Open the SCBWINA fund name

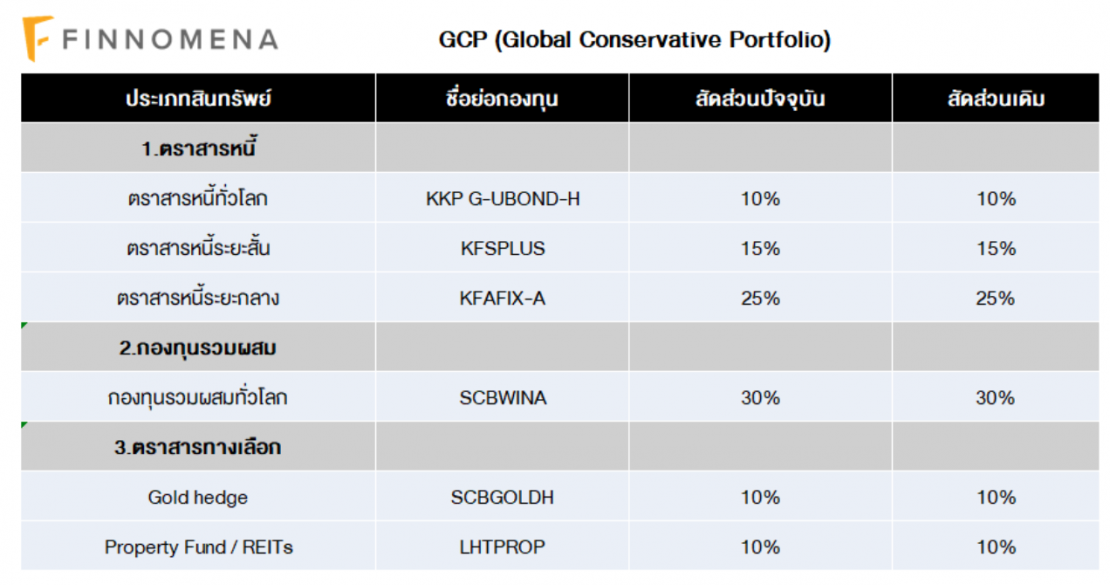click(x=502, y=398)
